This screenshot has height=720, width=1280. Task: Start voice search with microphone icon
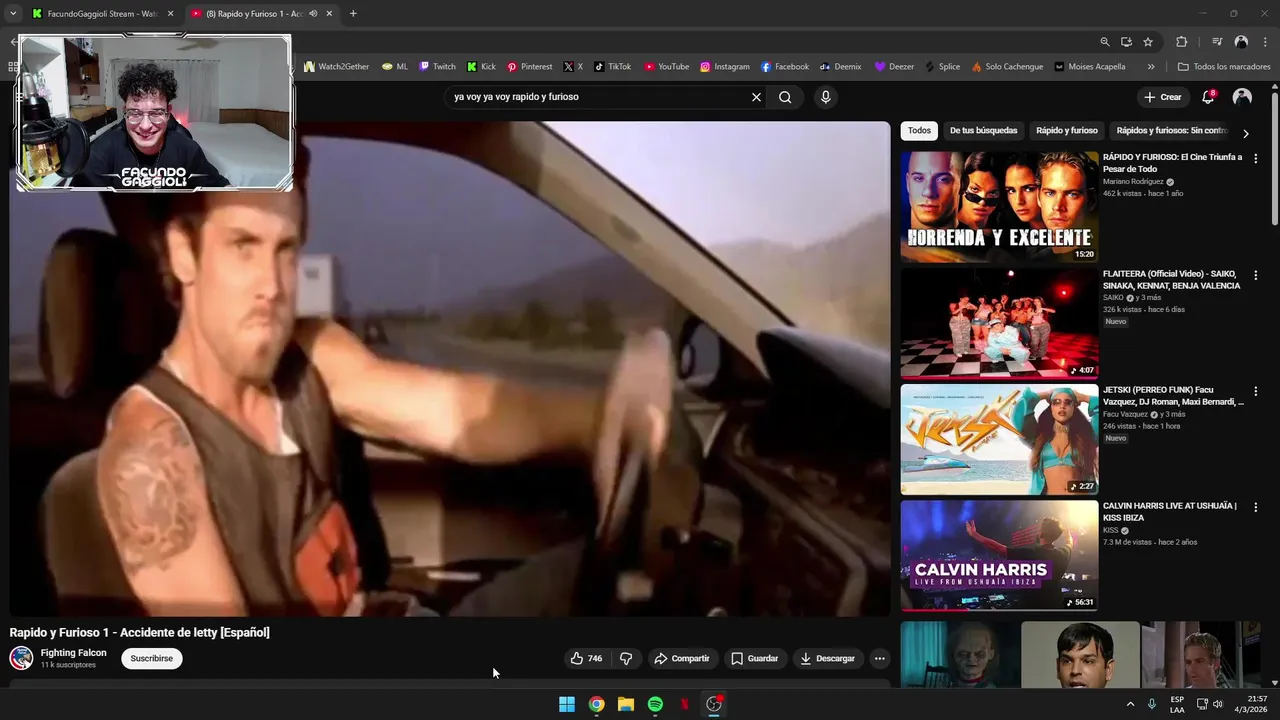[x=825, y=97]
